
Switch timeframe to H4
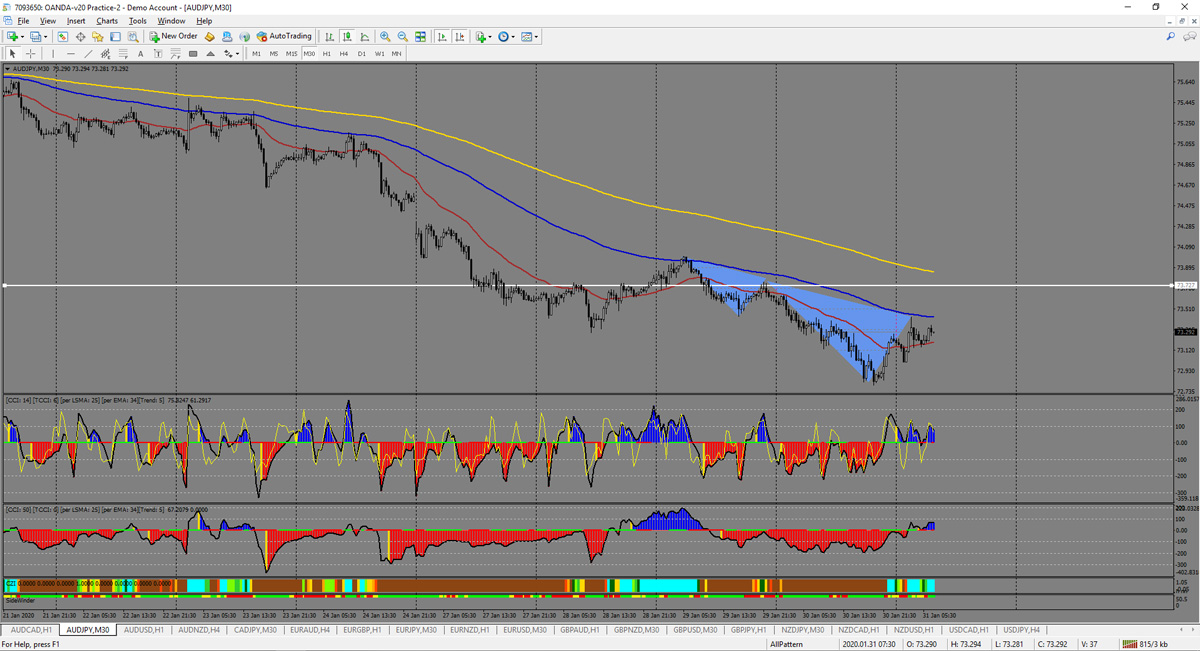tap(344, 54)
